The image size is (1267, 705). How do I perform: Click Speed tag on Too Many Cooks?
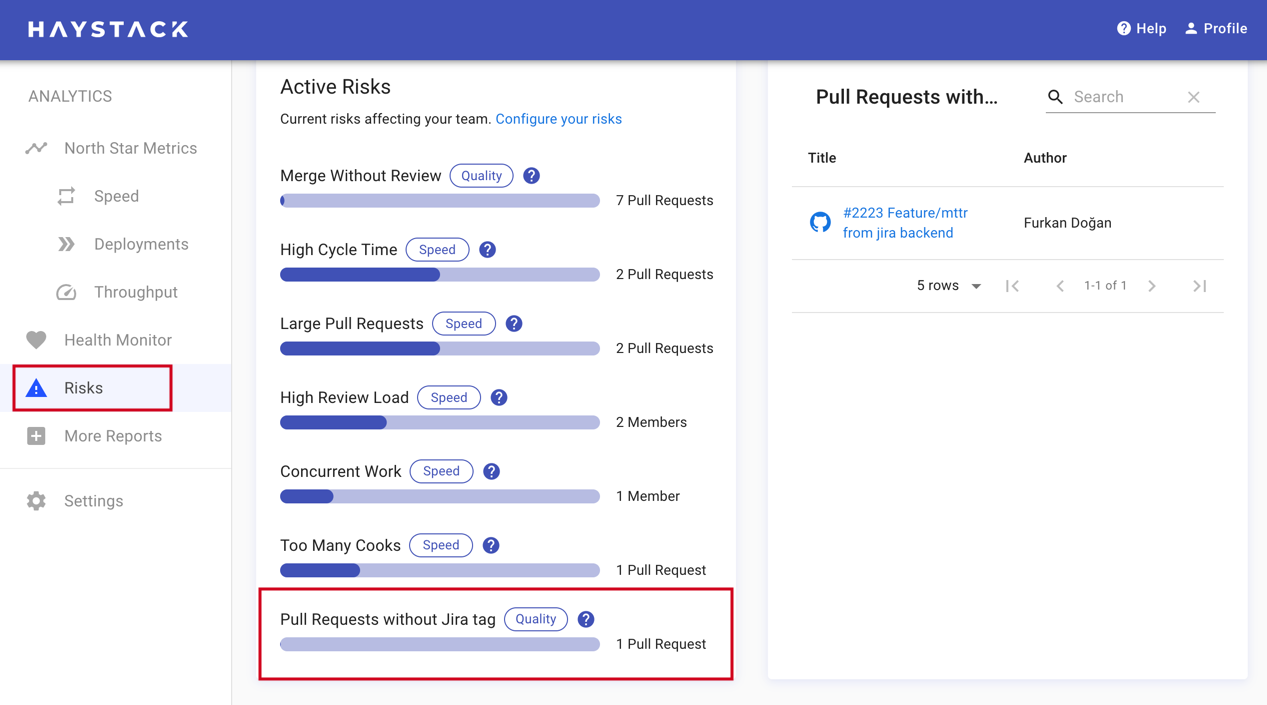point(441,545)
